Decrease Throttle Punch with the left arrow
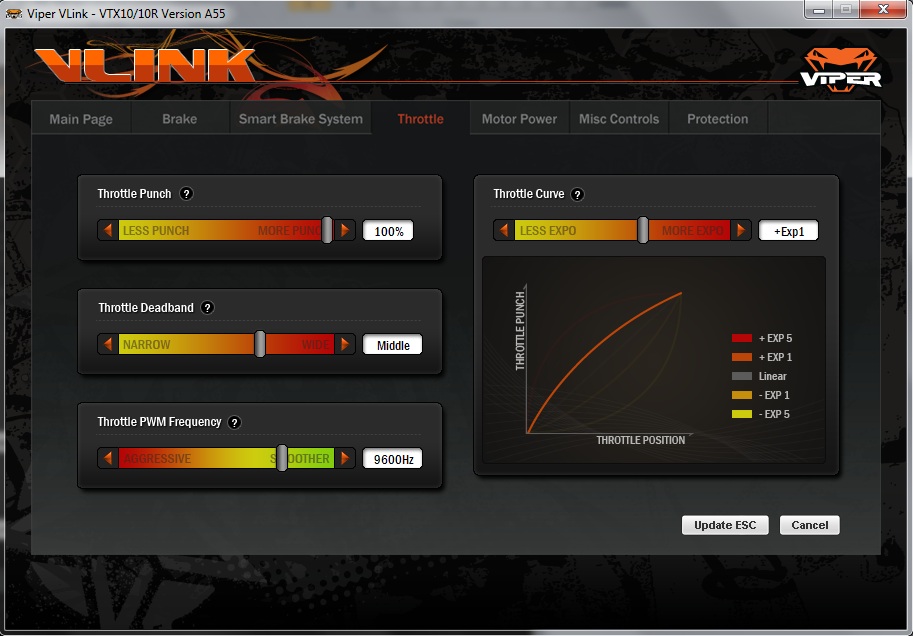Image resolution: width=913 pixels, height=636 pixels. [x=108, y=231]
